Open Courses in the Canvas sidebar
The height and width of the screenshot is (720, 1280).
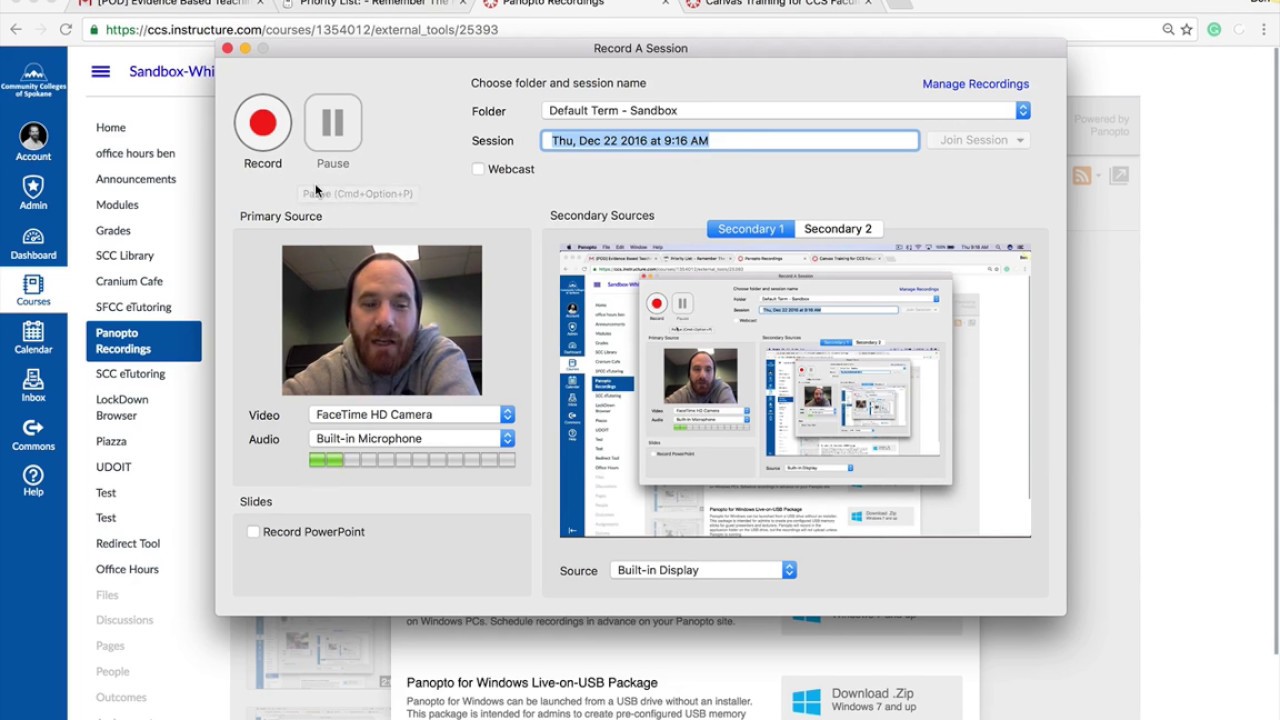coord(33,291)
